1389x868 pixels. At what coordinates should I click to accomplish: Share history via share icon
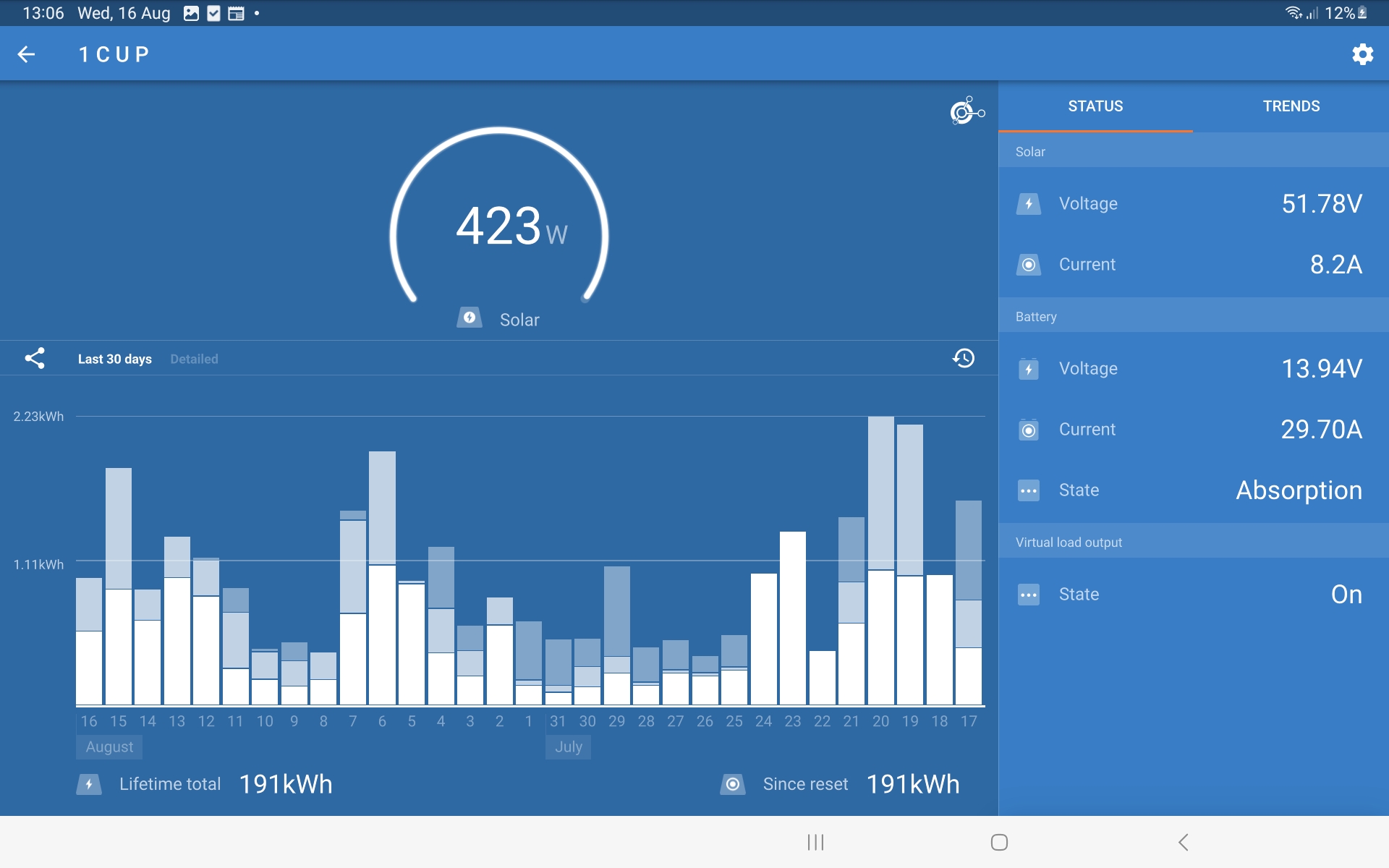point(35,358)
